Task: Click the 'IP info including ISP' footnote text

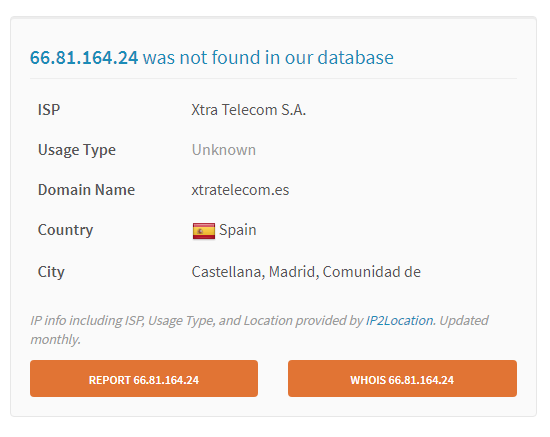Action: (x=87, y=321)
